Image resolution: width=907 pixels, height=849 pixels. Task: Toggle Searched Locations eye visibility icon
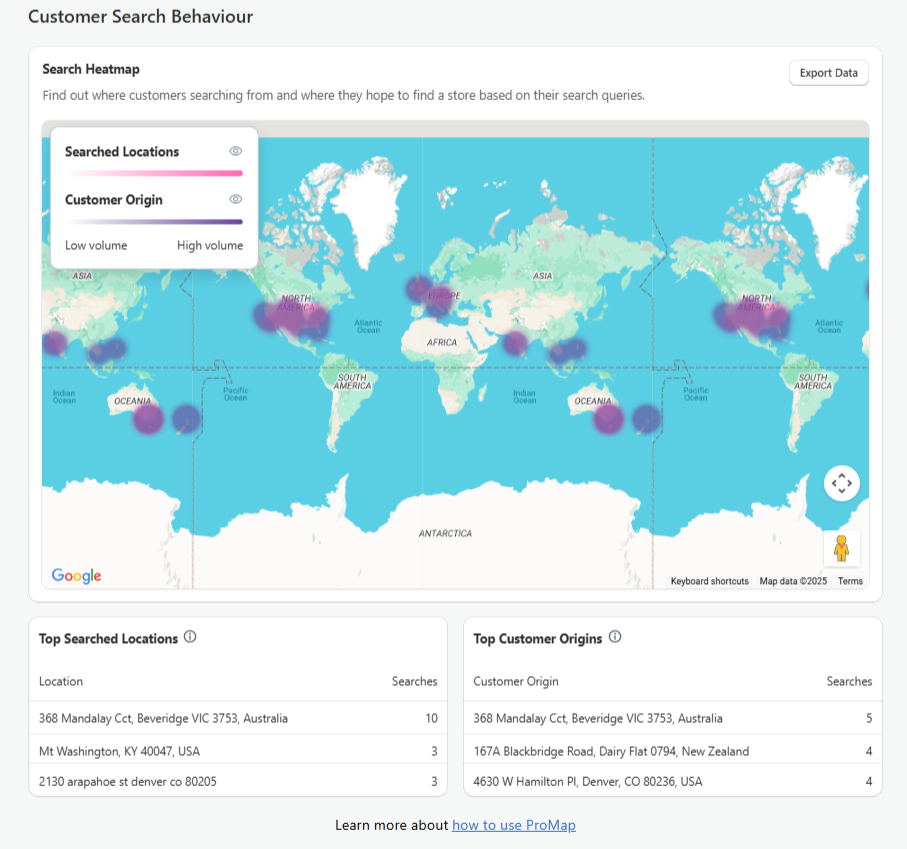[236, 151]
